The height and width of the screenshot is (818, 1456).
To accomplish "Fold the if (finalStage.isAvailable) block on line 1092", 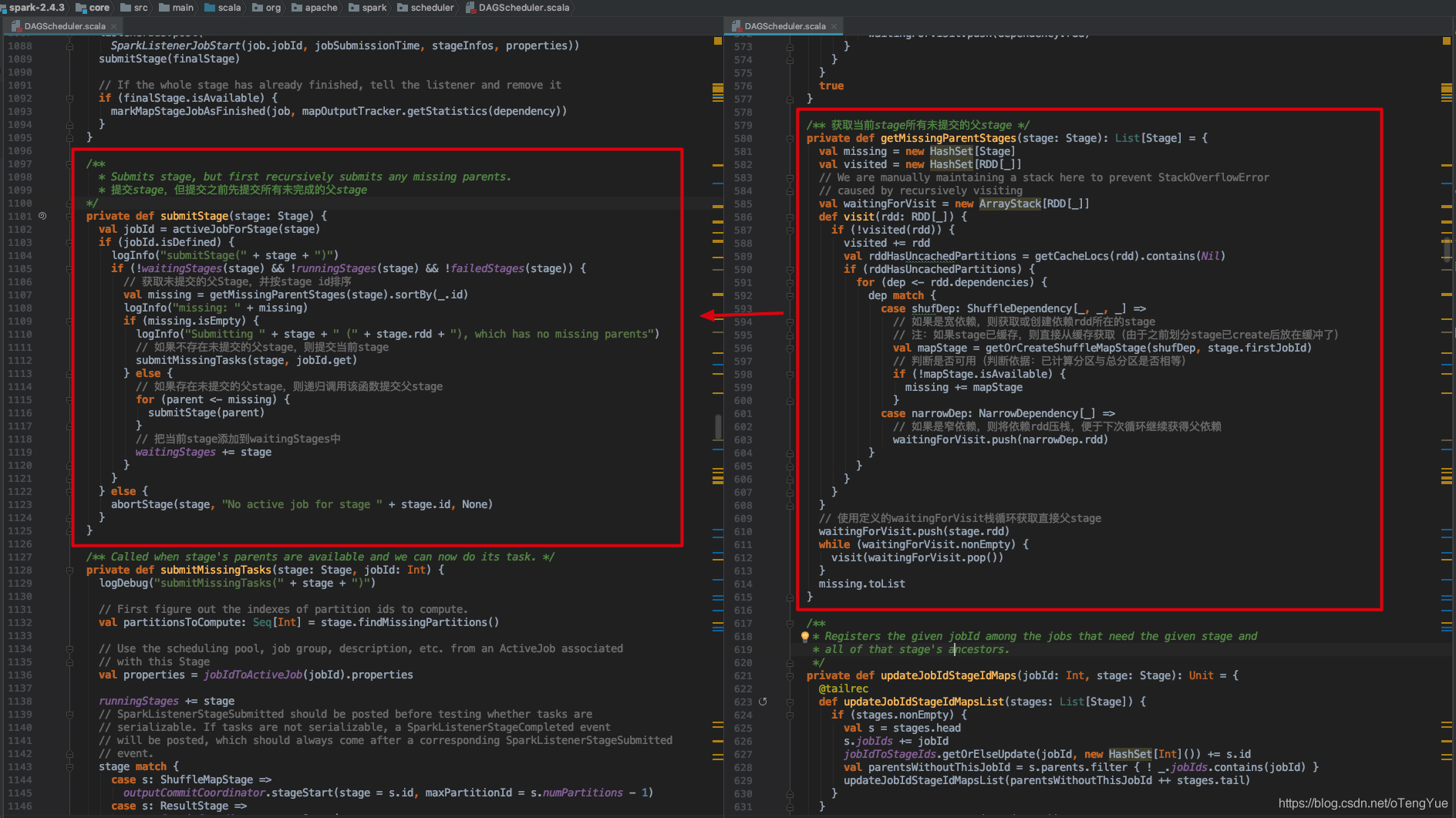I will (x=69, y=98).
